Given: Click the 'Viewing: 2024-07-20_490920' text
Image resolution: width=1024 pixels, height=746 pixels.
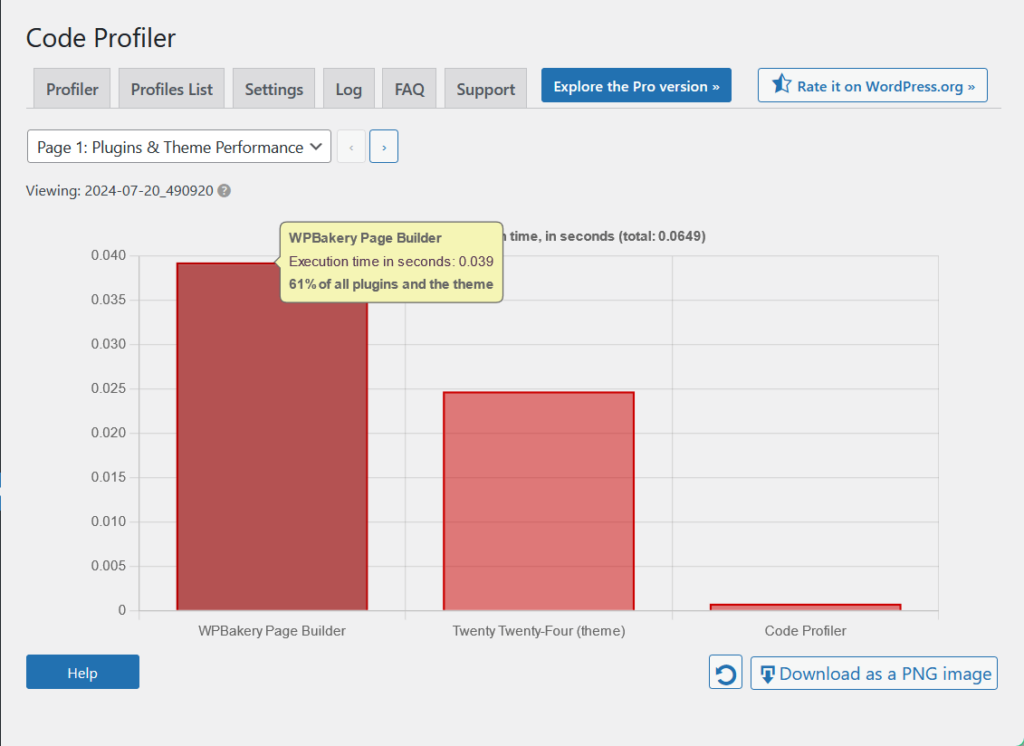Looking at the screenshot, I should [120, 191].
